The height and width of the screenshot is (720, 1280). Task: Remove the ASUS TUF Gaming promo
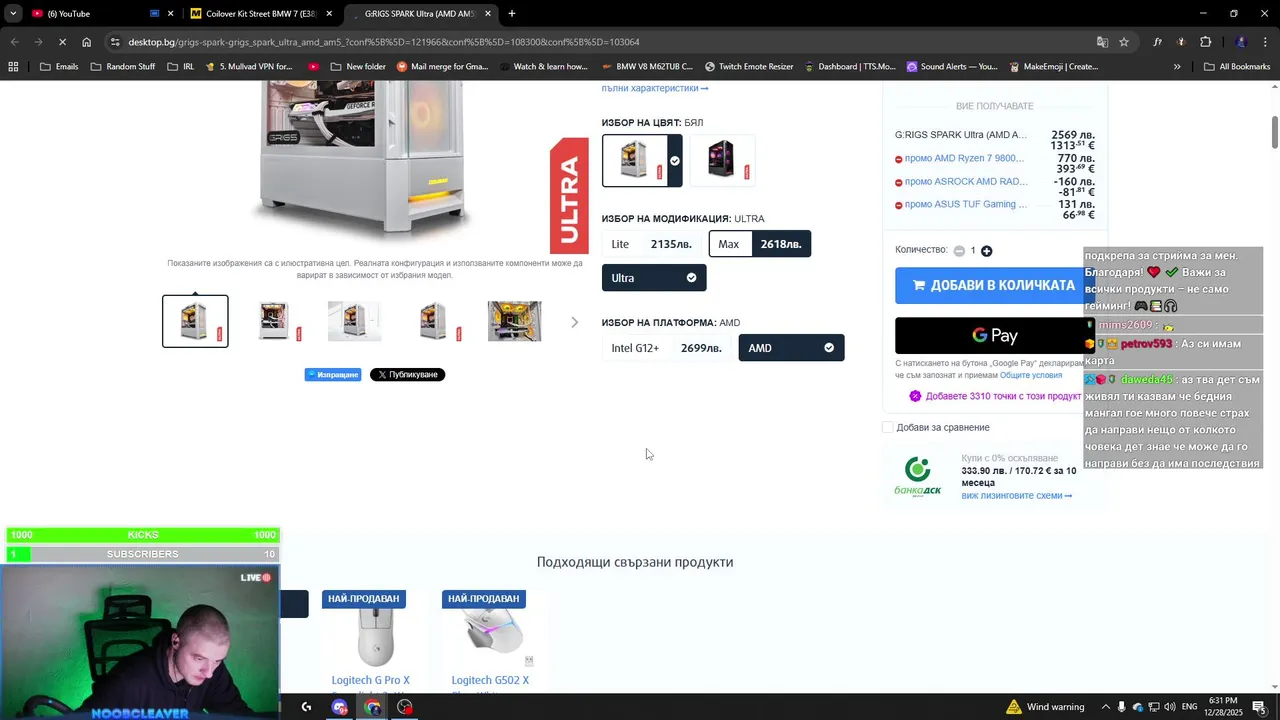pyautogui.click(x=899, y=205)
